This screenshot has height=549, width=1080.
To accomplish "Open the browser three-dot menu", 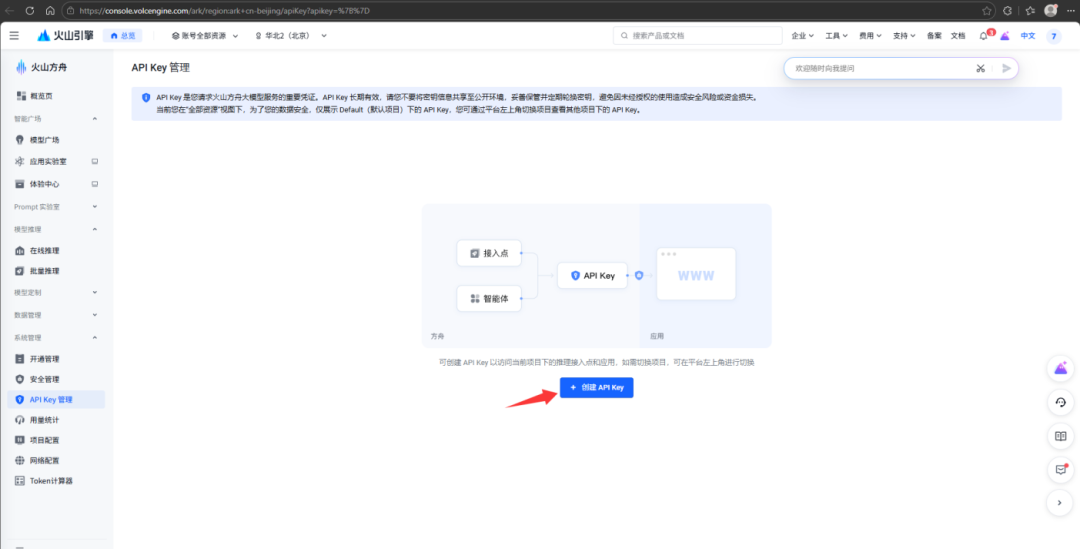I will point(1070,10).
